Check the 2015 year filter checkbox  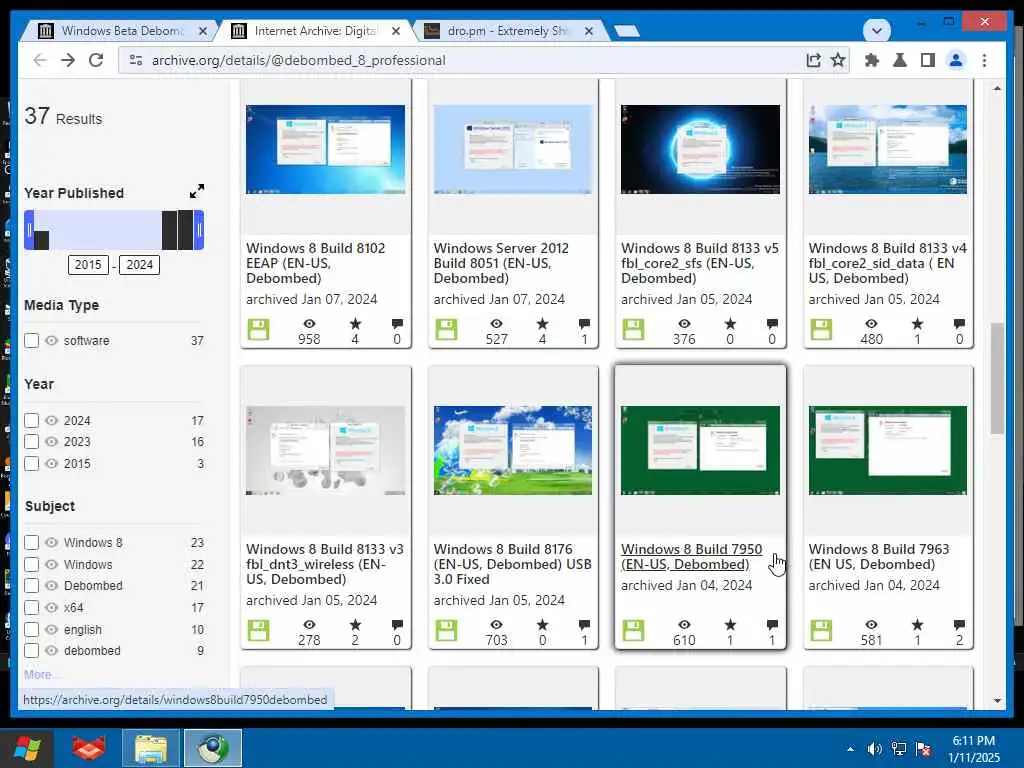click(x=31, y=464)
